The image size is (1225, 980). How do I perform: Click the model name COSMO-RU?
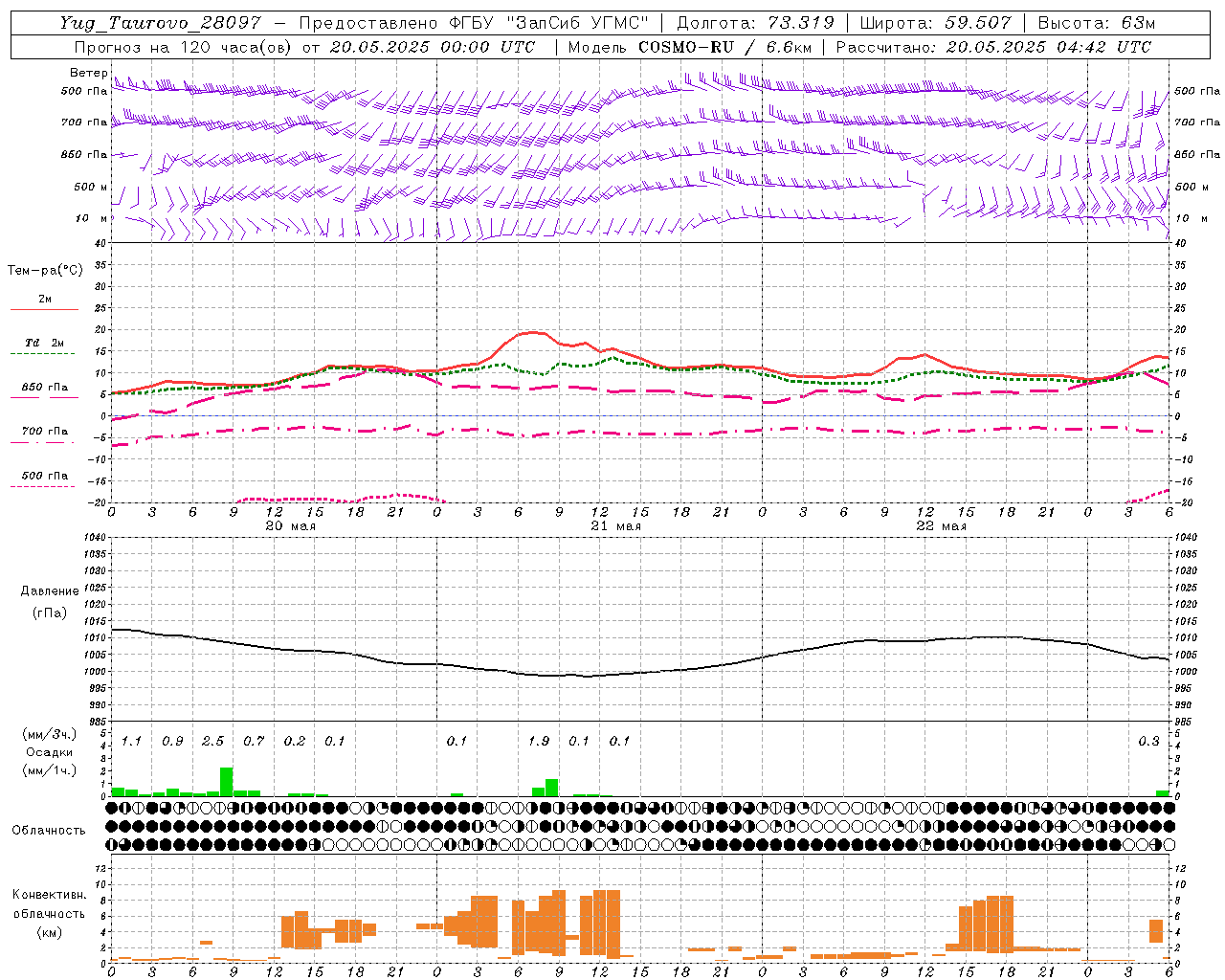point(681,47)
